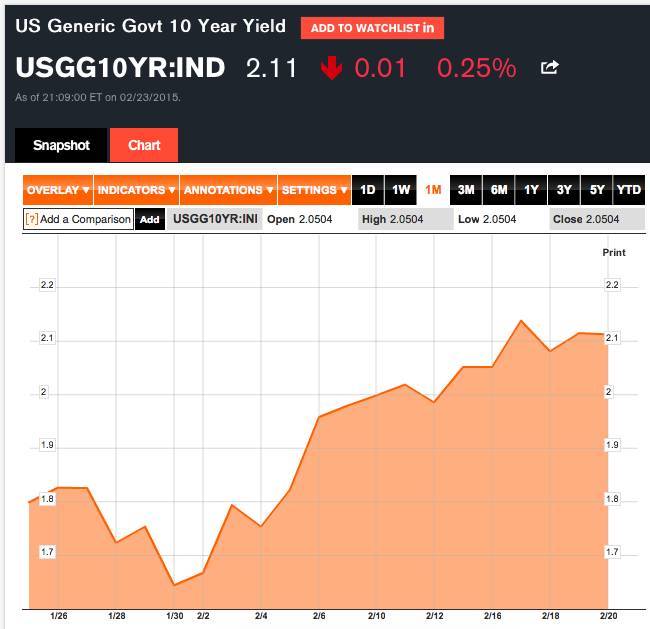
Task: Switch to the Chart tab
Action: tap(144, 145)
